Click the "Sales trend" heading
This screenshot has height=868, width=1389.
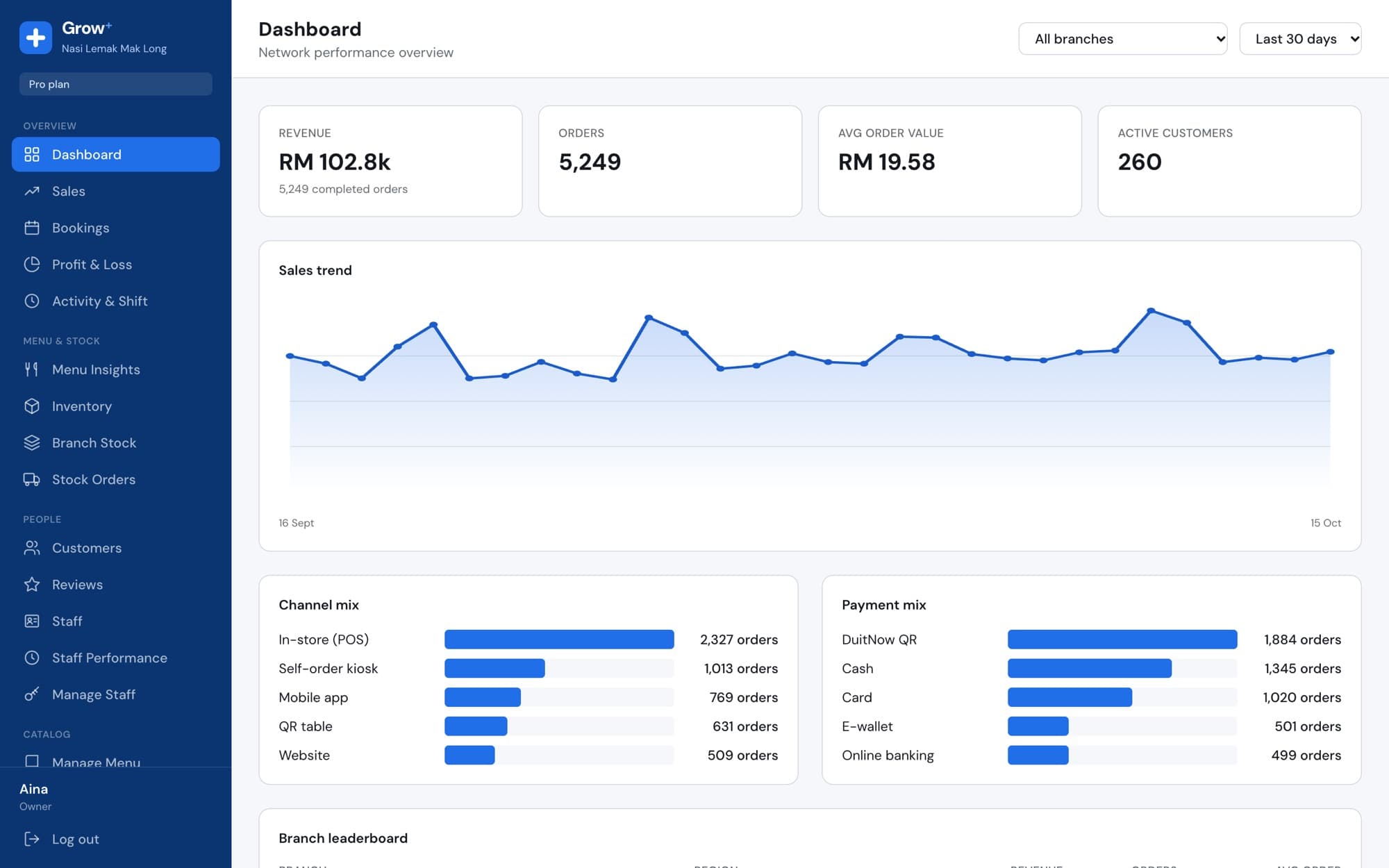point(315,270)
